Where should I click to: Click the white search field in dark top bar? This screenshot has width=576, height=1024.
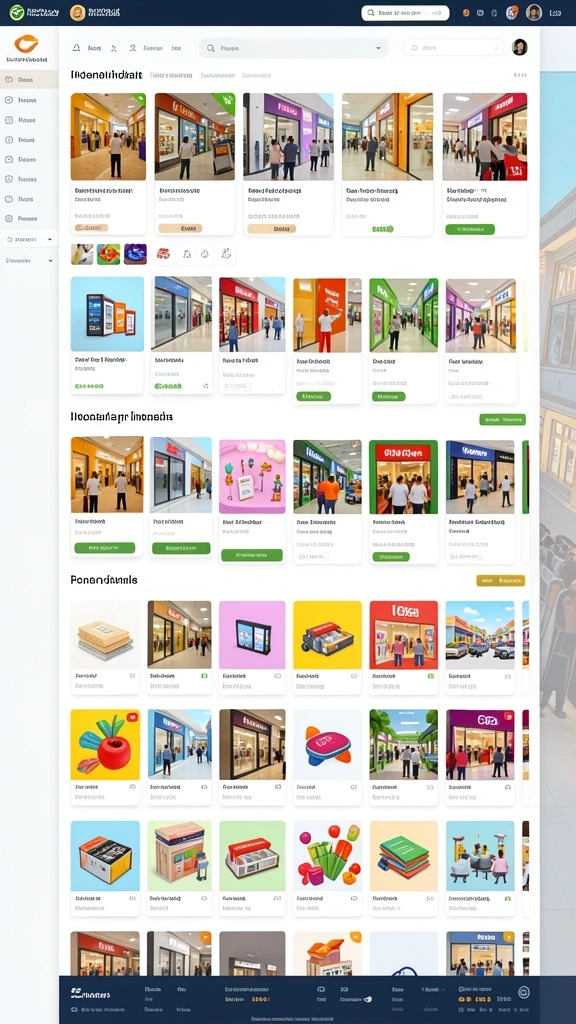[406, 12]
